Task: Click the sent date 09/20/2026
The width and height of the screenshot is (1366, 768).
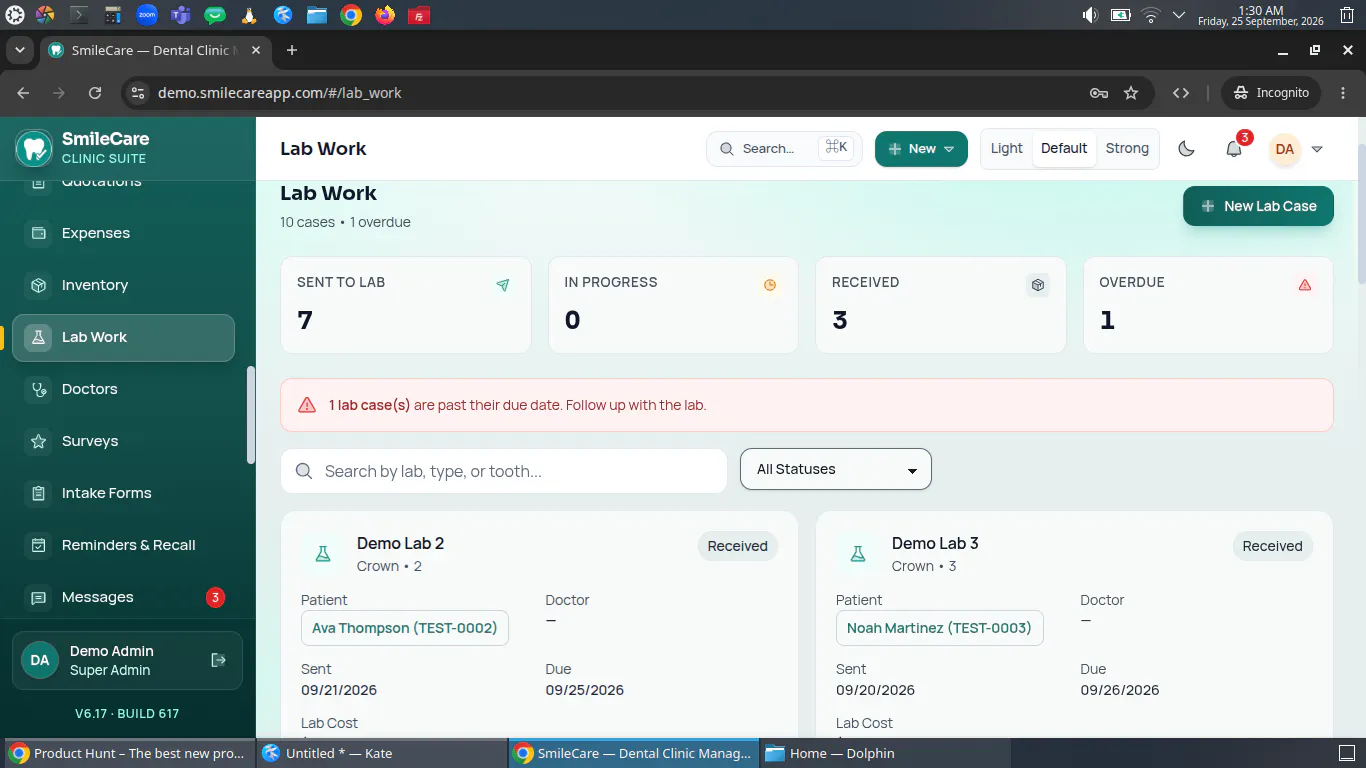Action: coord(875,690)
